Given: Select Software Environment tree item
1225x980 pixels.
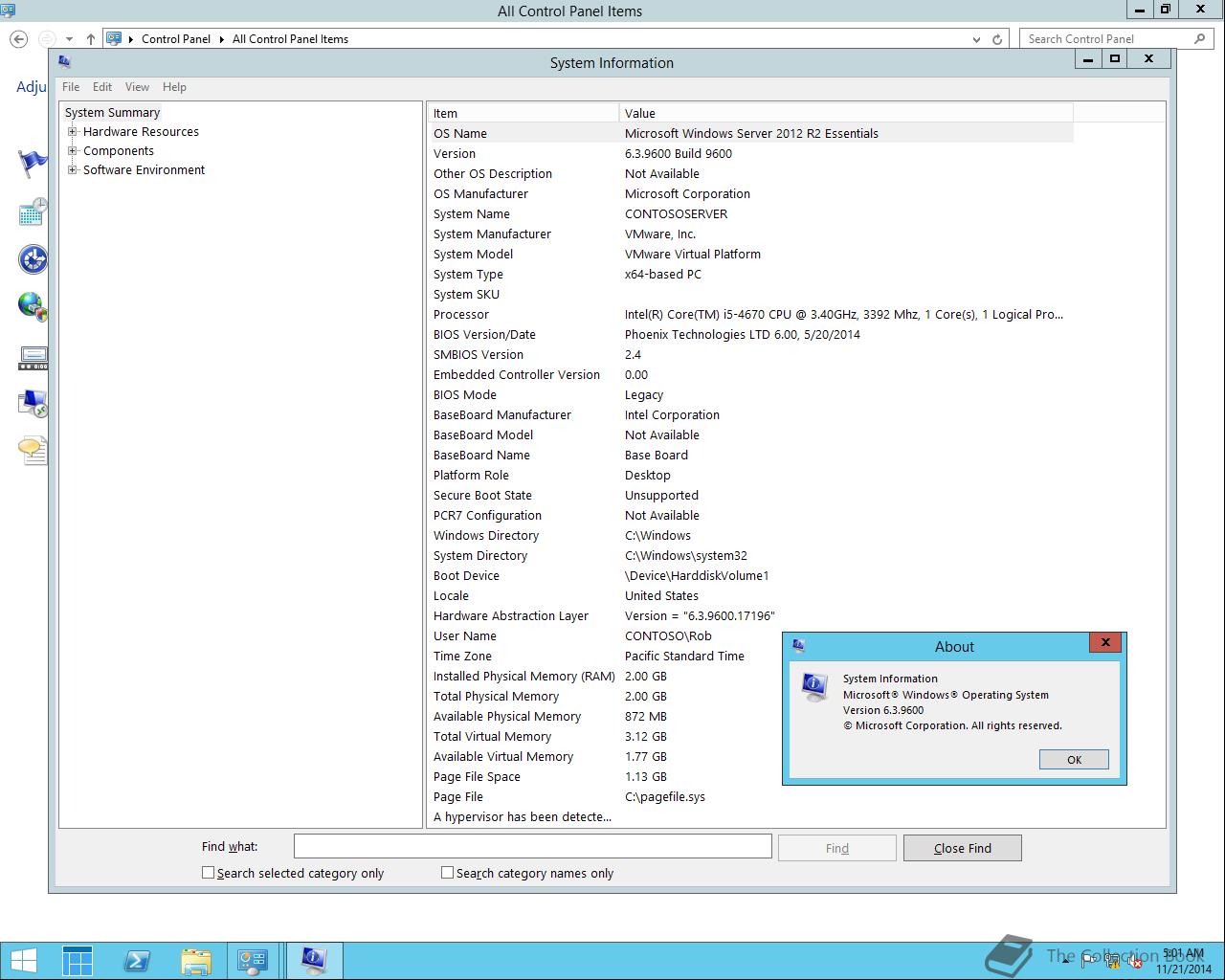Looking at the screenshot, I should (144, 170).
